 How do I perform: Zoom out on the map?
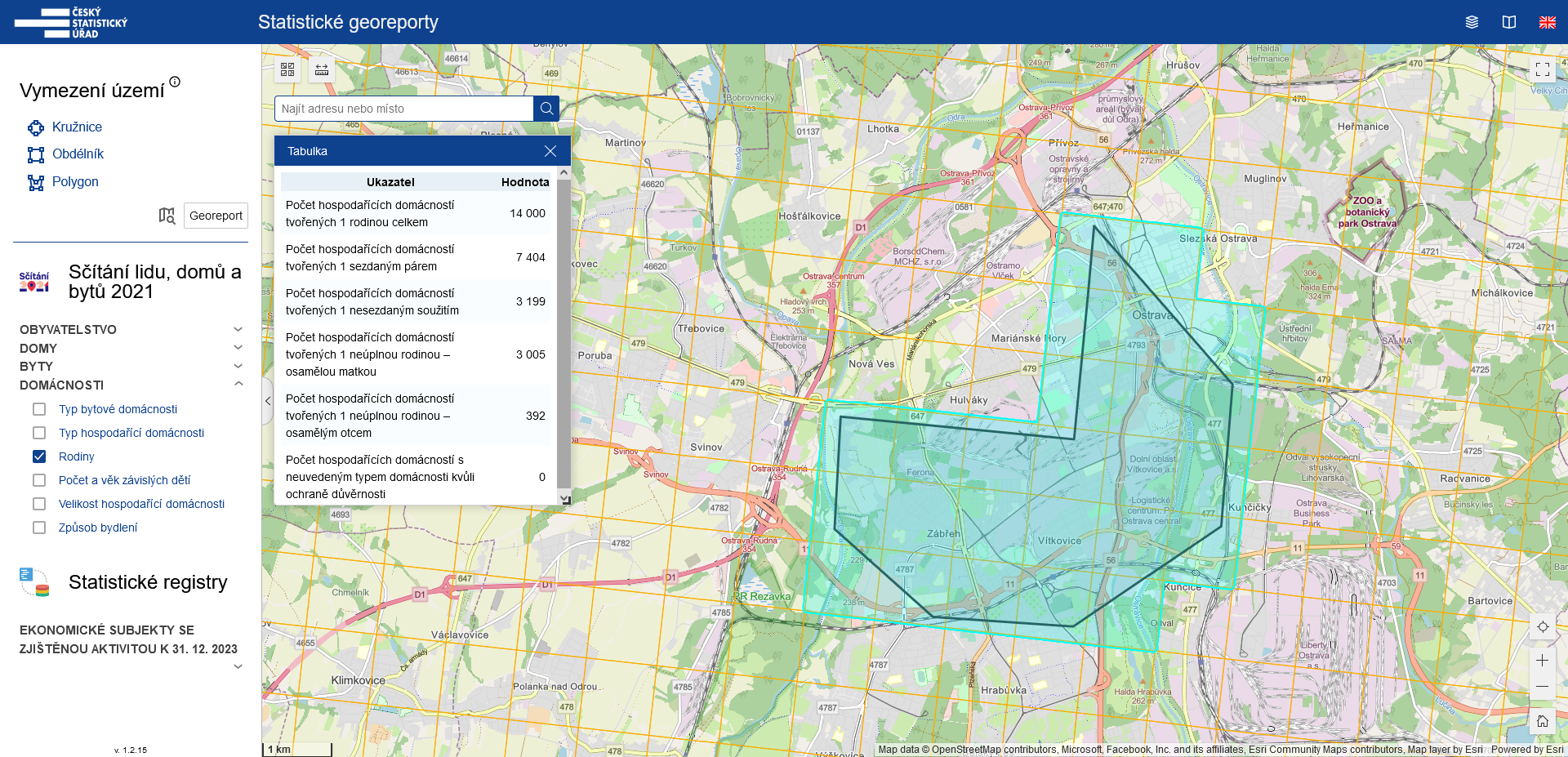tap(1542, 687)
